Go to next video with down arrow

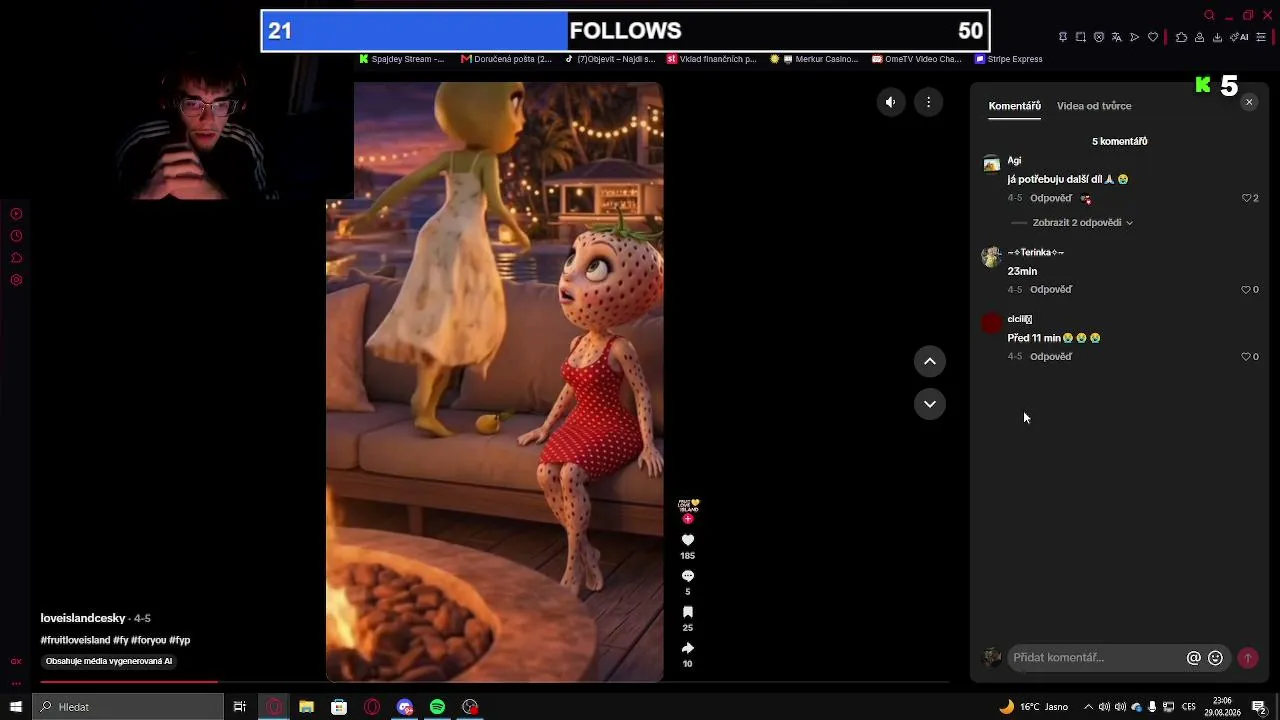tap(930, 404)
